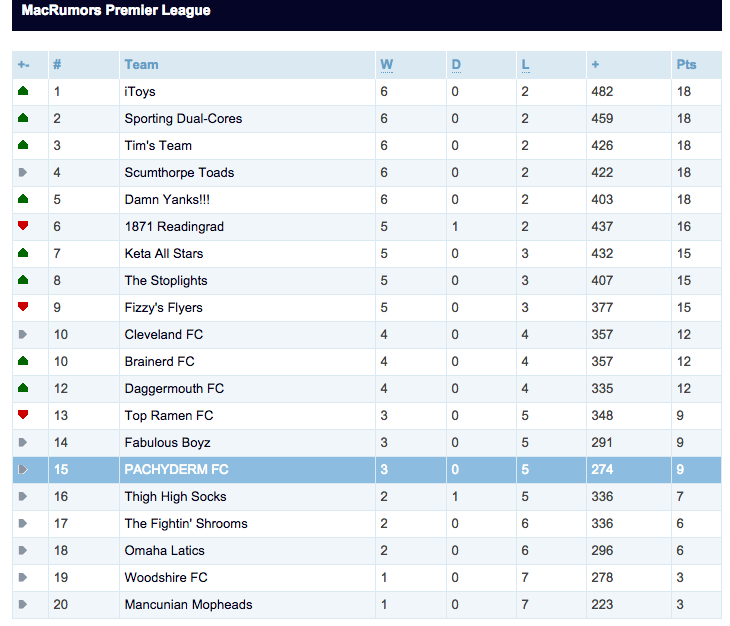Select the highlighted PACHYDERM FC row

click(176, 469)
